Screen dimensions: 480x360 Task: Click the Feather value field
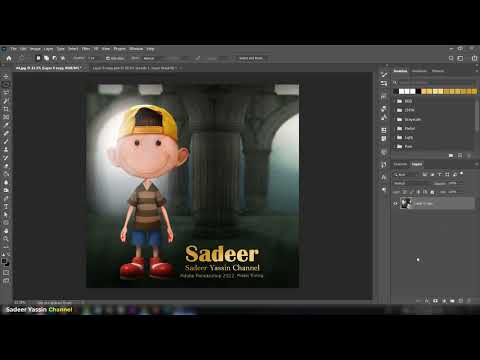click(92, 58)
